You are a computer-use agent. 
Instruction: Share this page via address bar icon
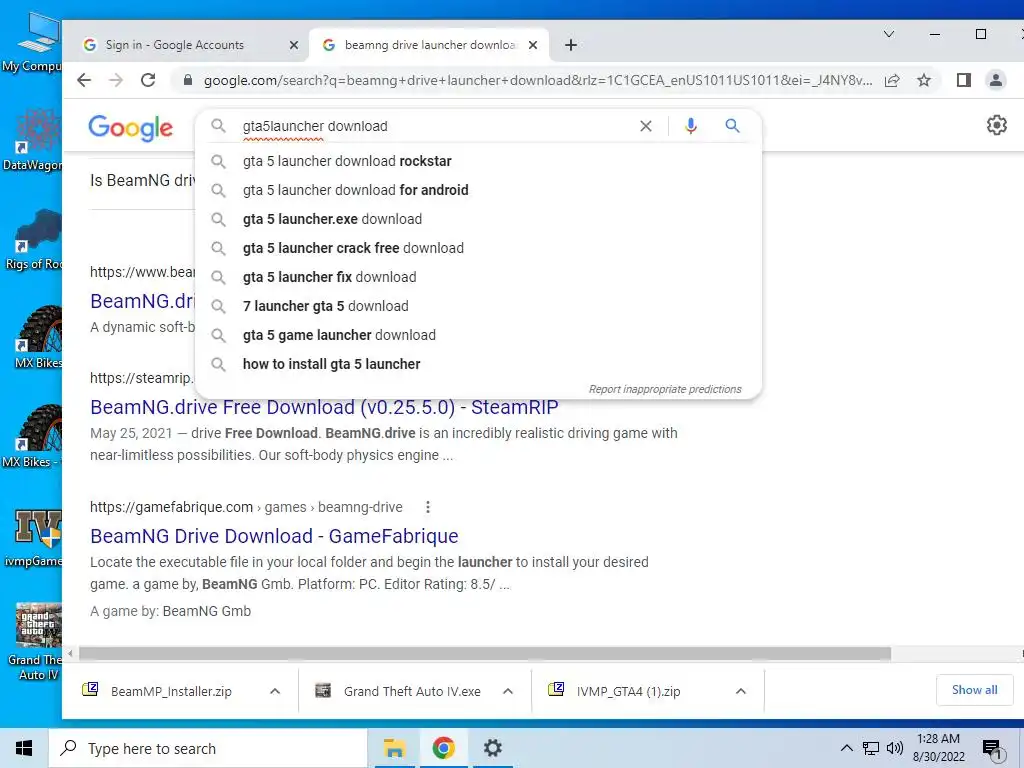click(892, 80)
